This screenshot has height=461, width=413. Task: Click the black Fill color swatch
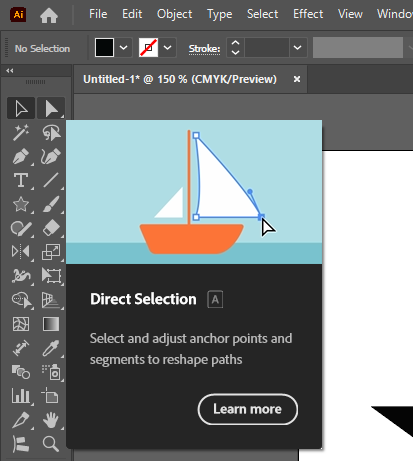(x=104, y=48)
